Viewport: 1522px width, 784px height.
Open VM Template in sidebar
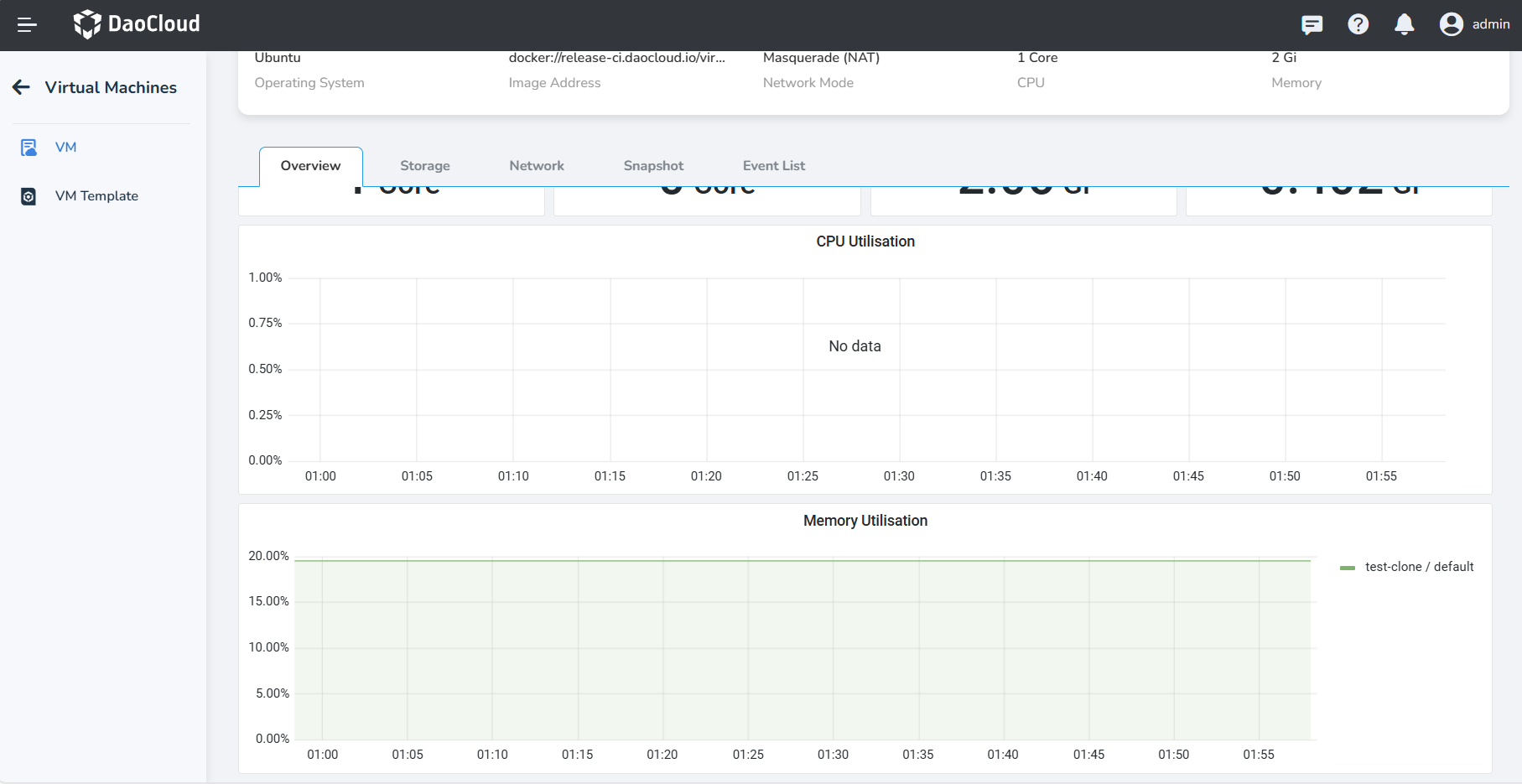coord(96,196)
